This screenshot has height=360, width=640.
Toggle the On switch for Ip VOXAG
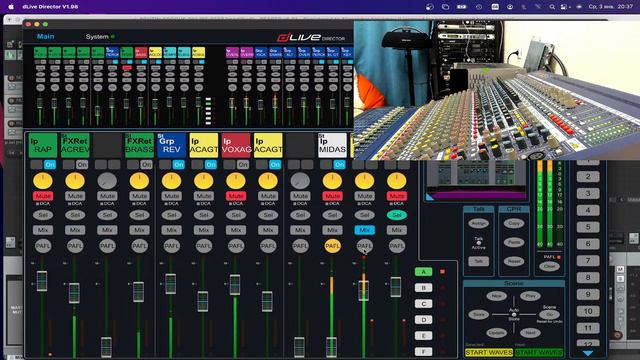[242, 164]
